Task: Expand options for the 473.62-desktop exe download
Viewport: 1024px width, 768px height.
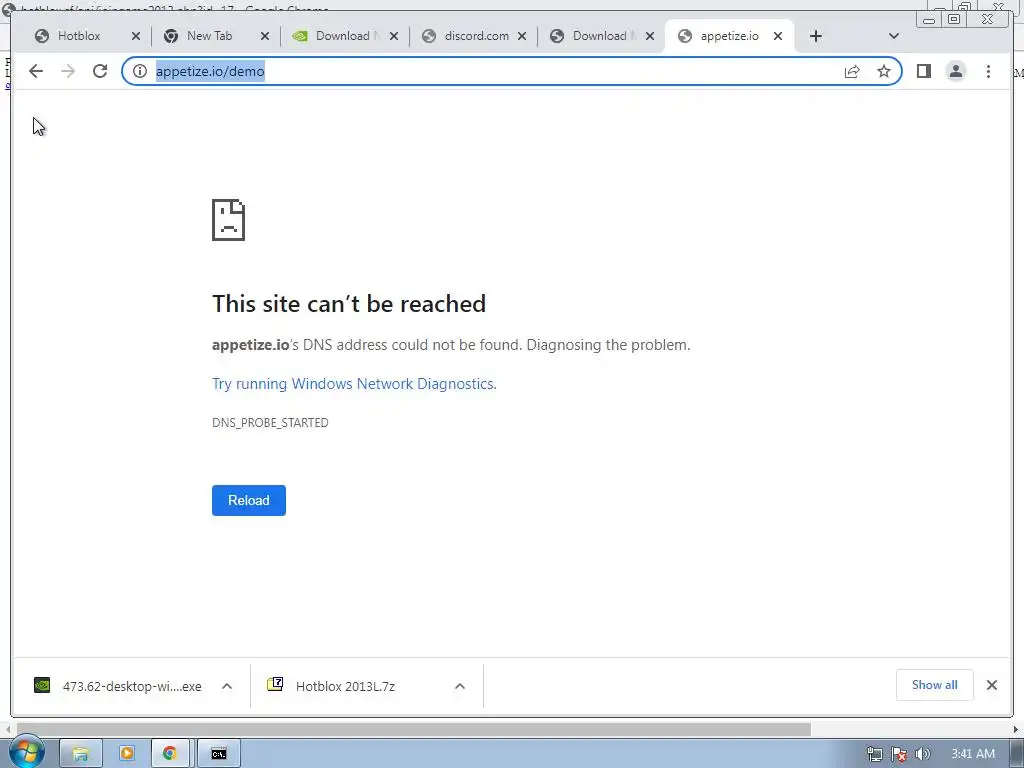Action: tap(227, 686)
